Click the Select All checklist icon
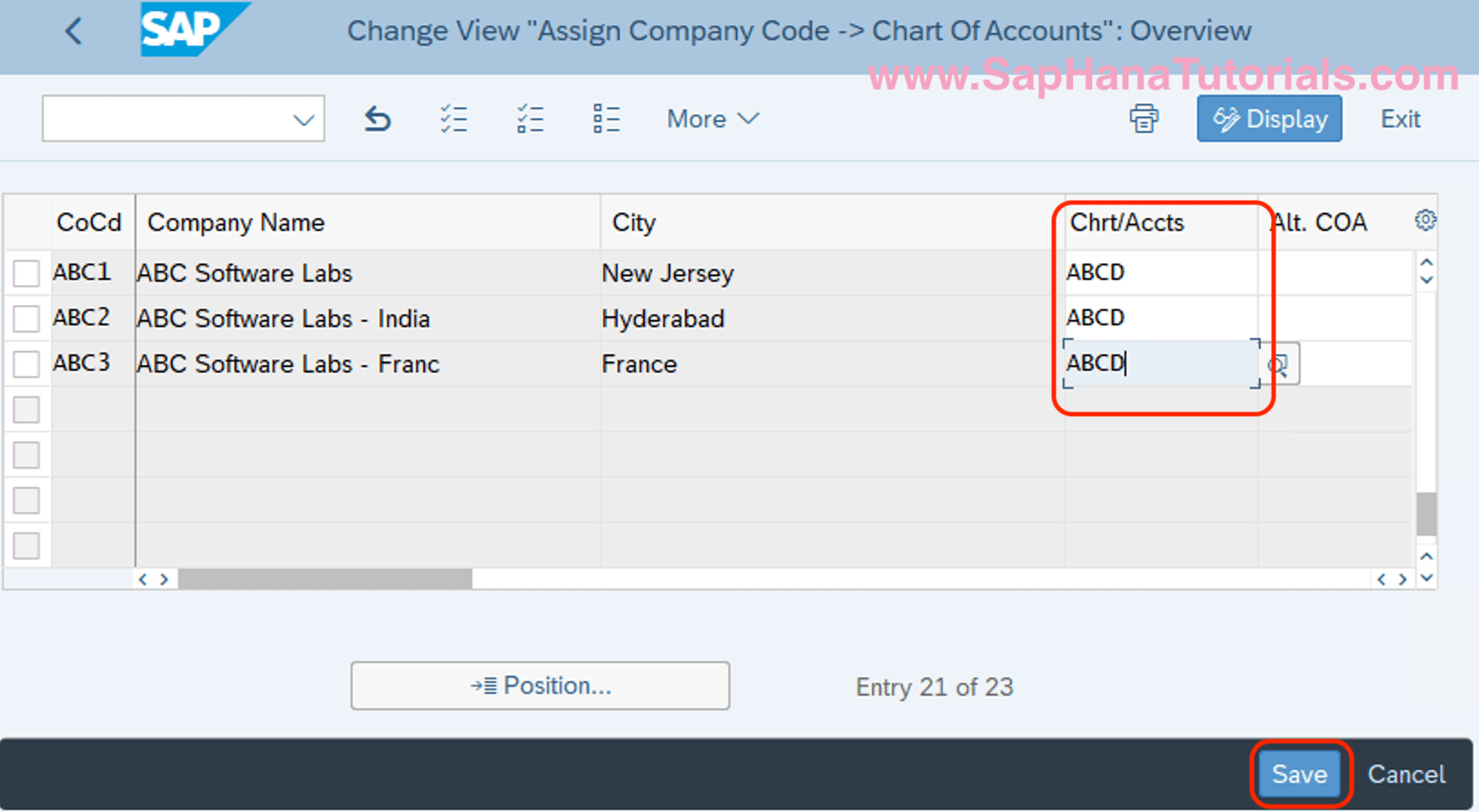 tap(453, 119)
